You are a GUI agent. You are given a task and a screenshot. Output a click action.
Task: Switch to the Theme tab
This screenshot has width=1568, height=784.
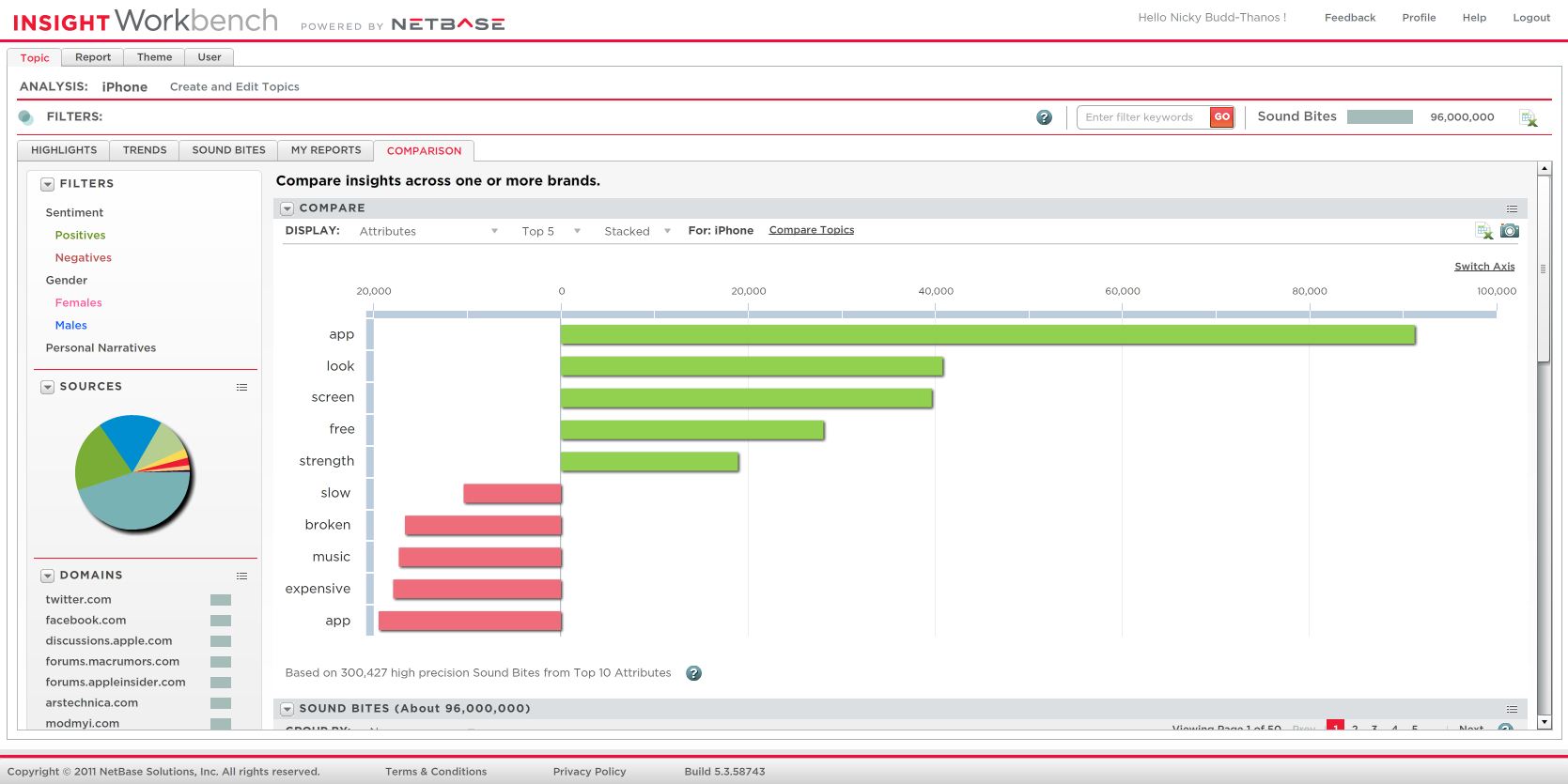155,57
